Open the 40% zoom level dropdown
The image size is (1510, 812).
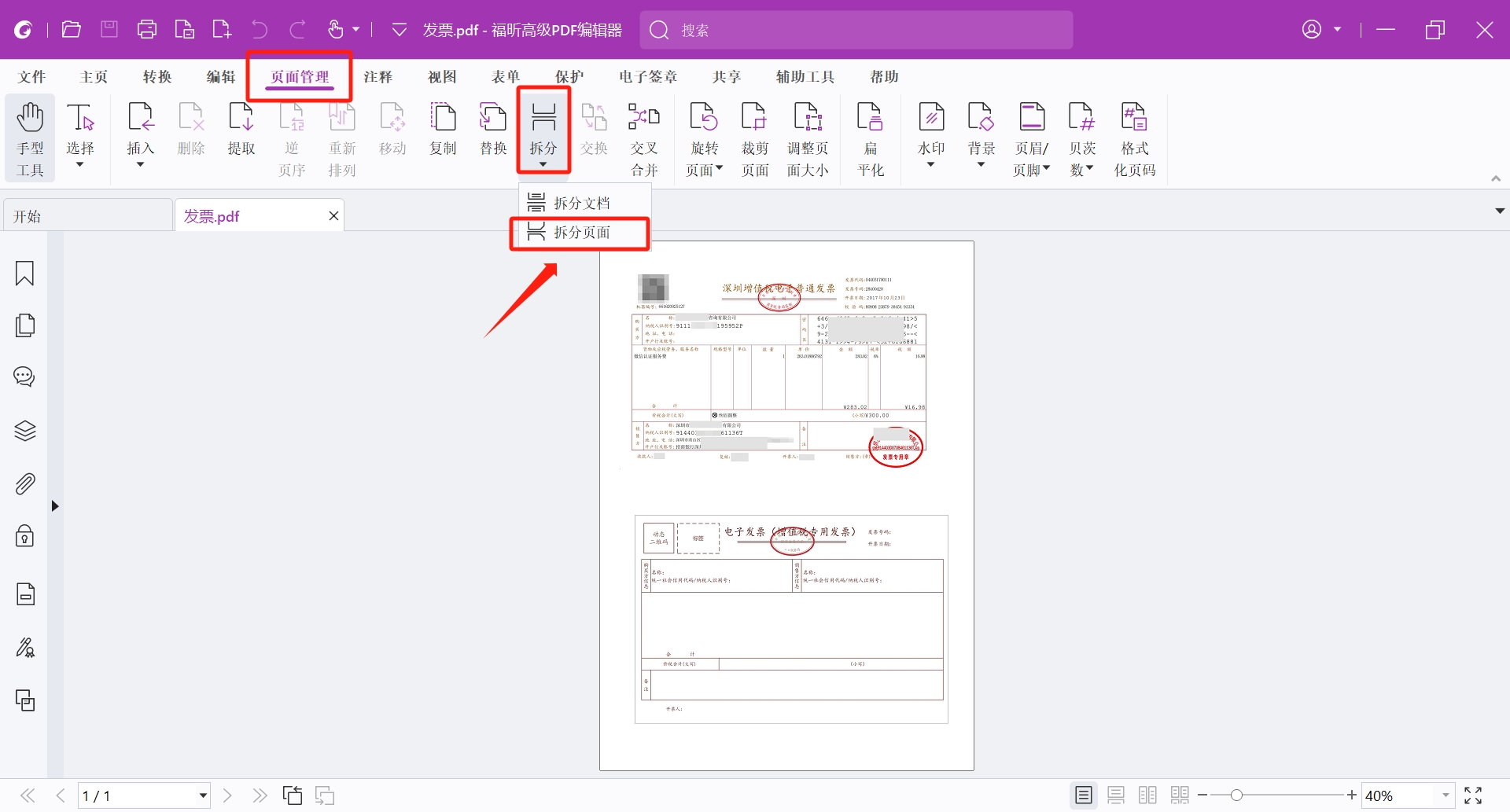(1446, 795)
